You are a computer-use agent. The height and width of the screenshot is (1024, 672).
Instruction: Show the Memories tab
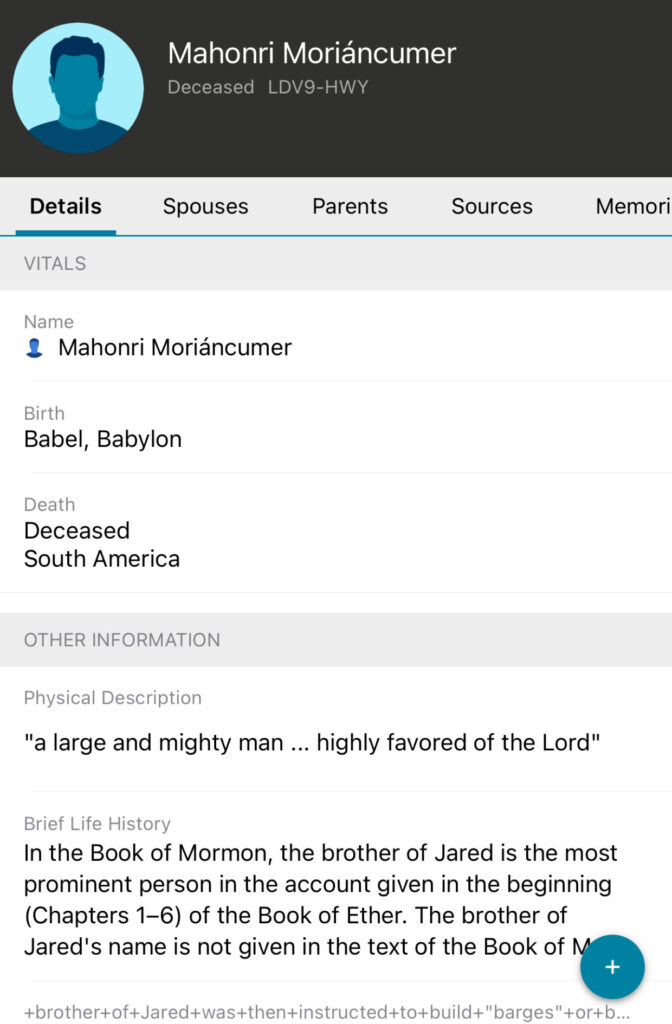pyautogui.click(x=633, y=207)
